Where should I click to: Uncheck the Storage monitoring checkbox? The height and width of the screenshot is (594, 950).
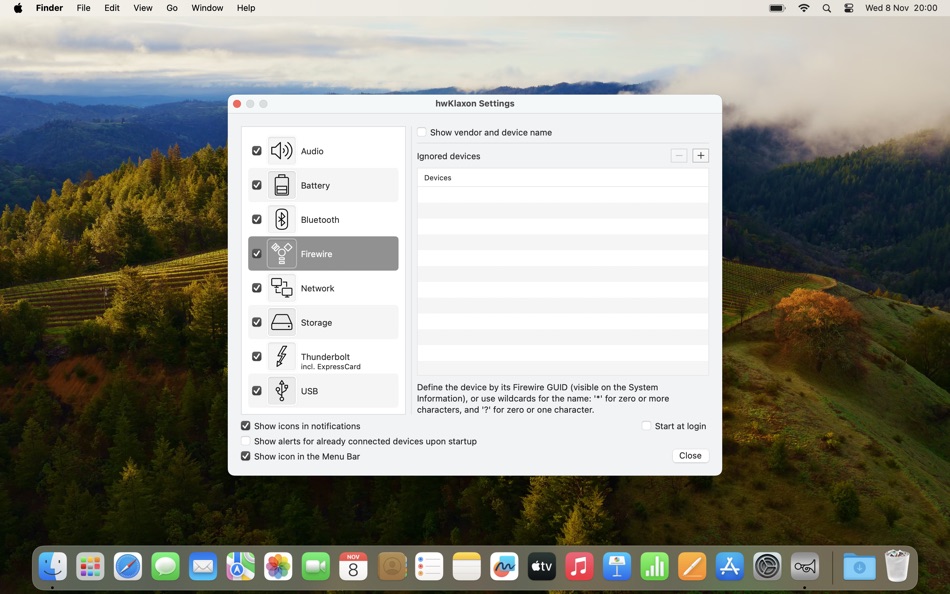click(x=257, y=322)
